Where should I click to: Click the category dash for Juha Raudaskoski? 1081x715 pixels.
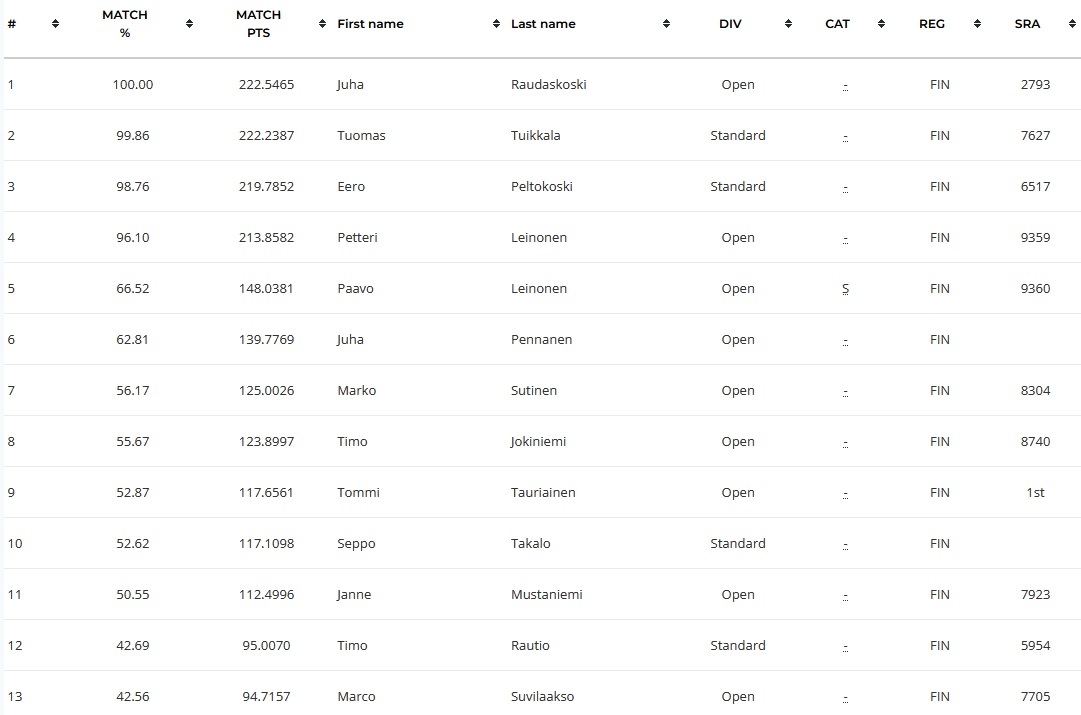(845, 85)
